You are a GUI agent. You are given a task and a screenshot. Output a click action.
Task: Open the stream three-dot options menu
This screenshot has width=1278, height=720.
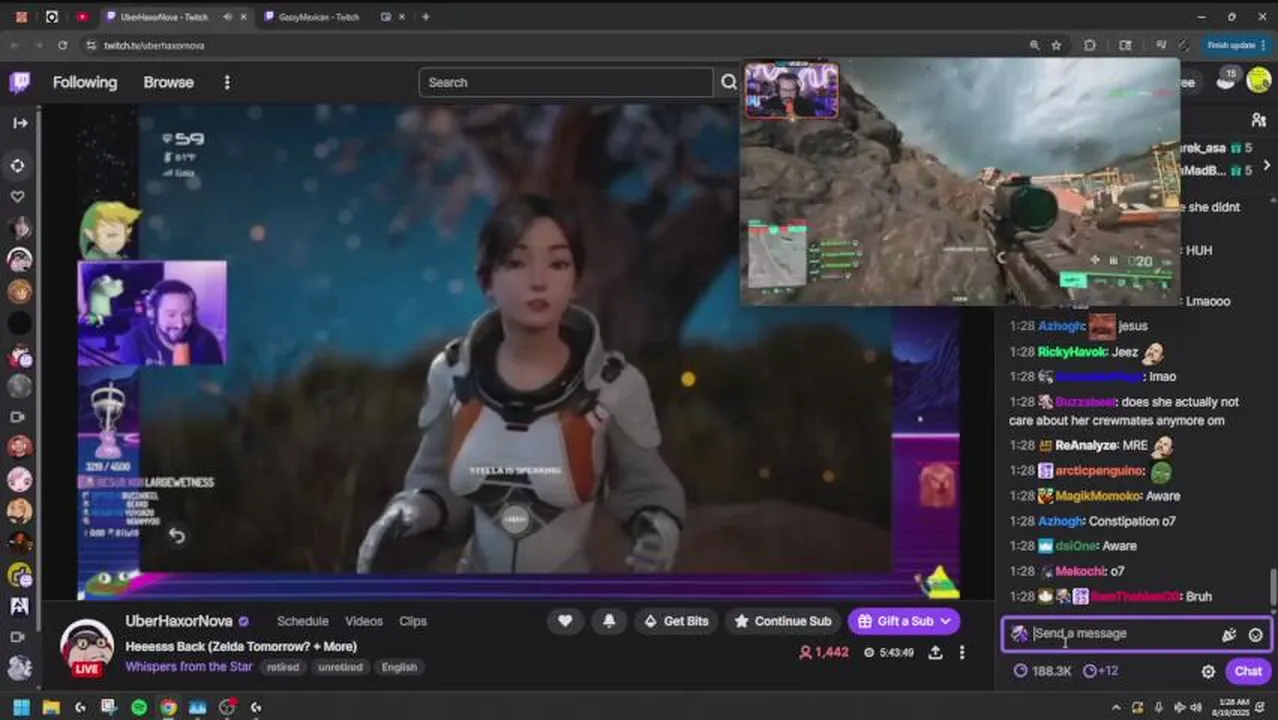coord(962,652)
